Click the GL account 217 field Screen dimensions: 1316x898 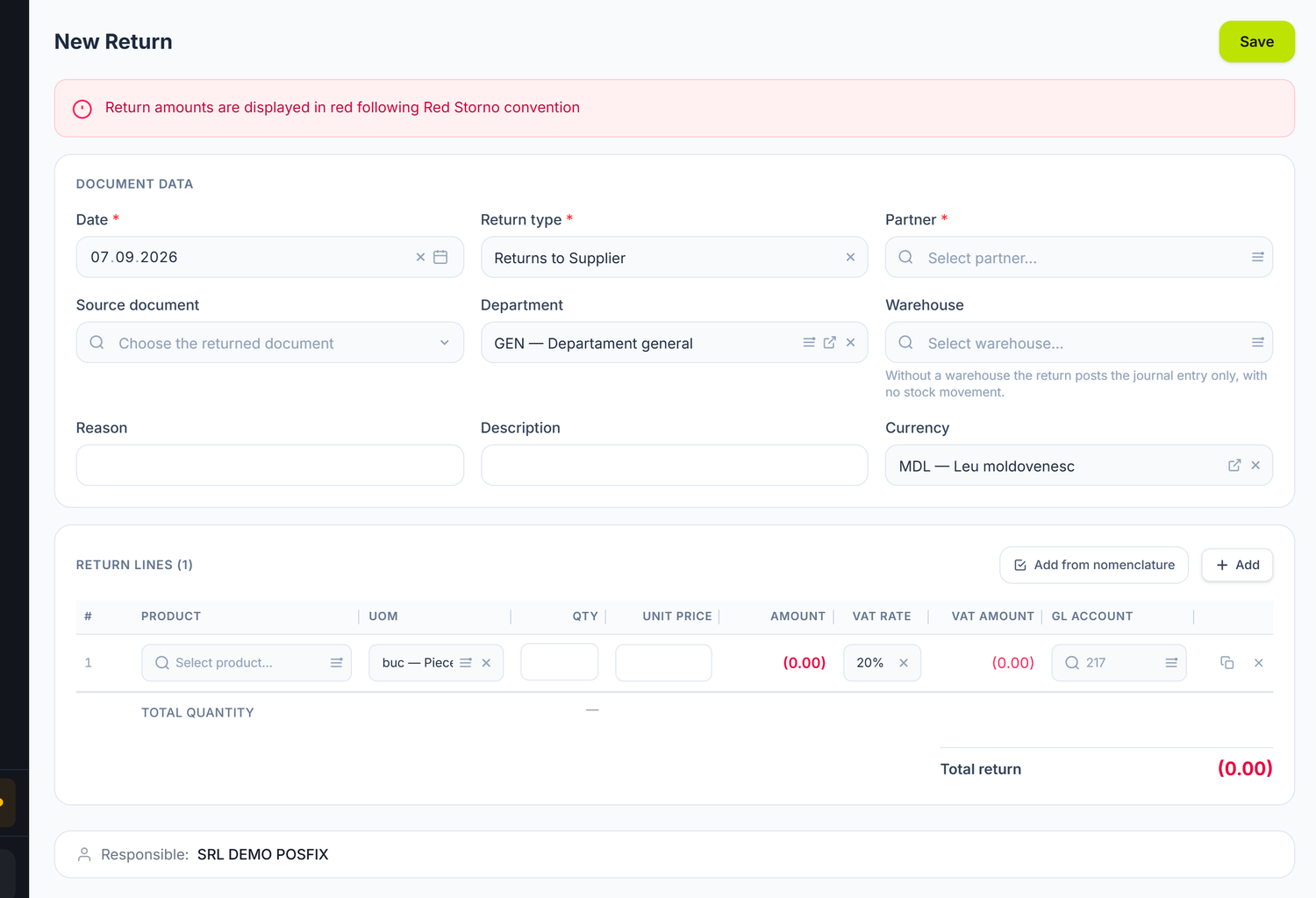tap(1119, 663)
